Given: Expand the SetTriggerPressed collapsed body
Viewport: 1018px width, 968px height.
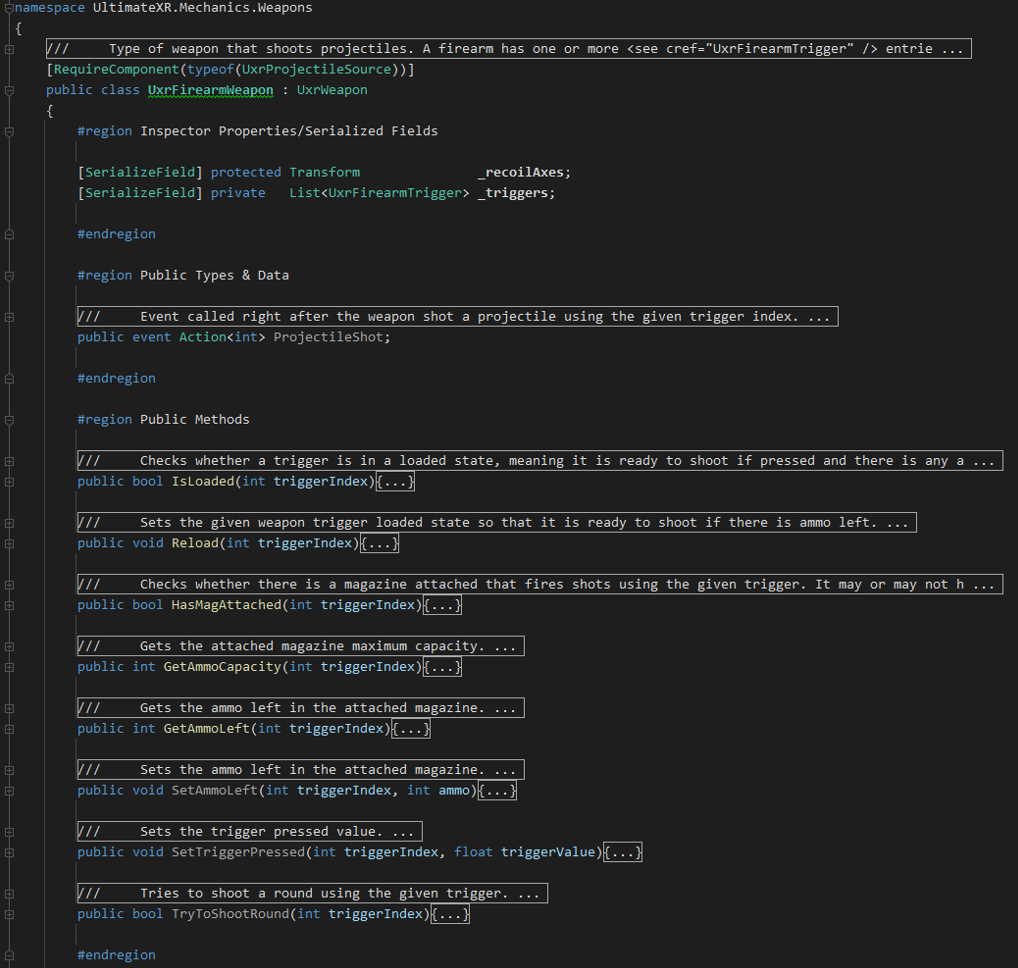Looking at the screenshot, I should point(623,853).
